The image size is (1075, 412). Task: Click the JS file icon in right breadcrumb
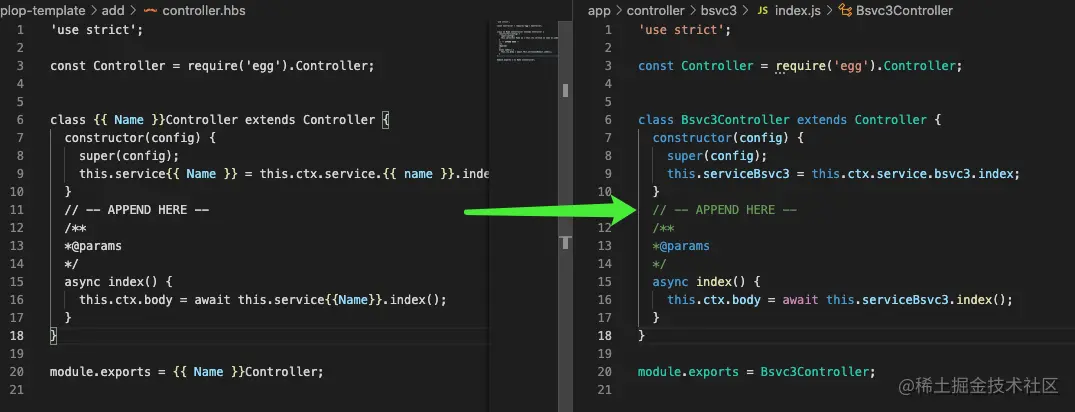pos(762,11)
